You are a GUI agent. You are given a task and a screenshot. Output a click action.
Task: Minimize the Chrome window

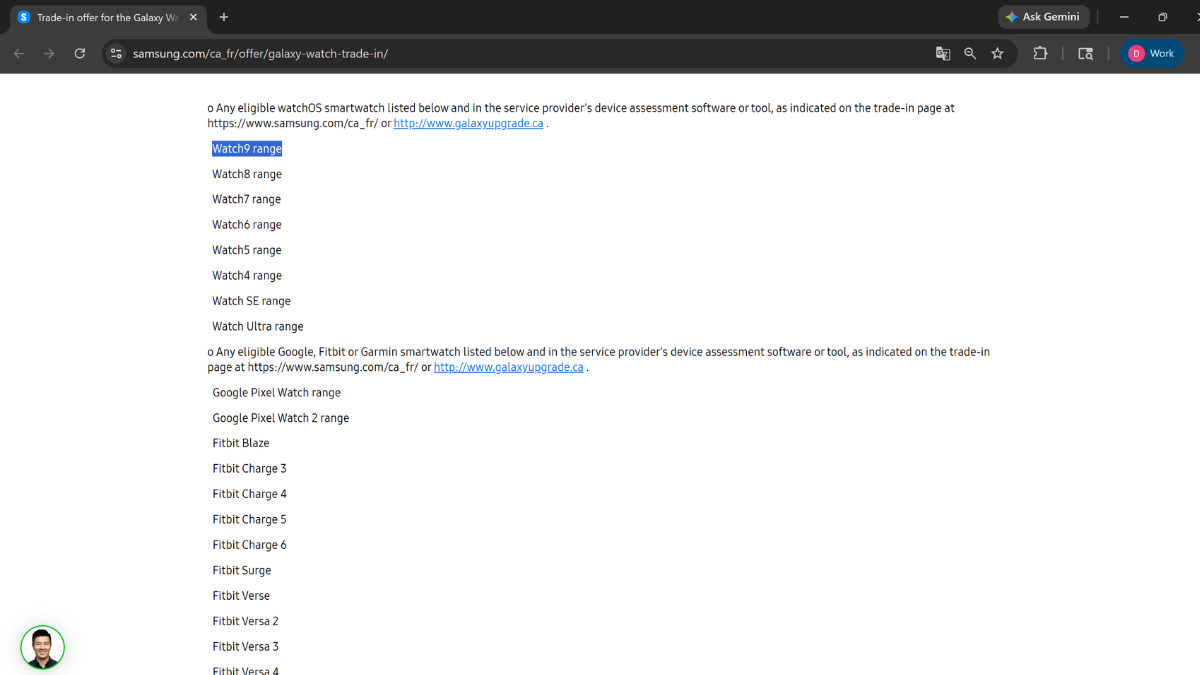[1125, 17]
